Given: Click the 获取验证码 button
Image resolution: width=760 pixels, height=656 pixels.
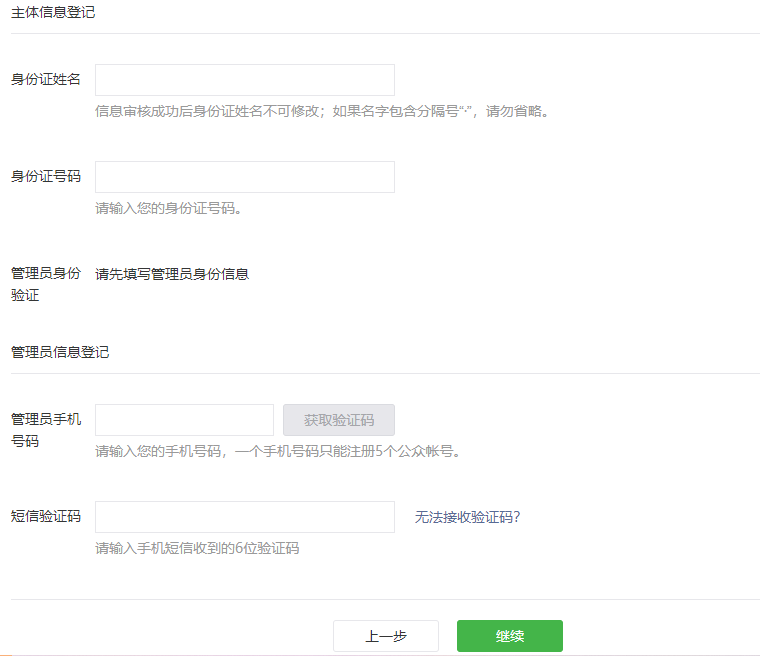Looking at the screenshot, I should (x=339, y=420).
